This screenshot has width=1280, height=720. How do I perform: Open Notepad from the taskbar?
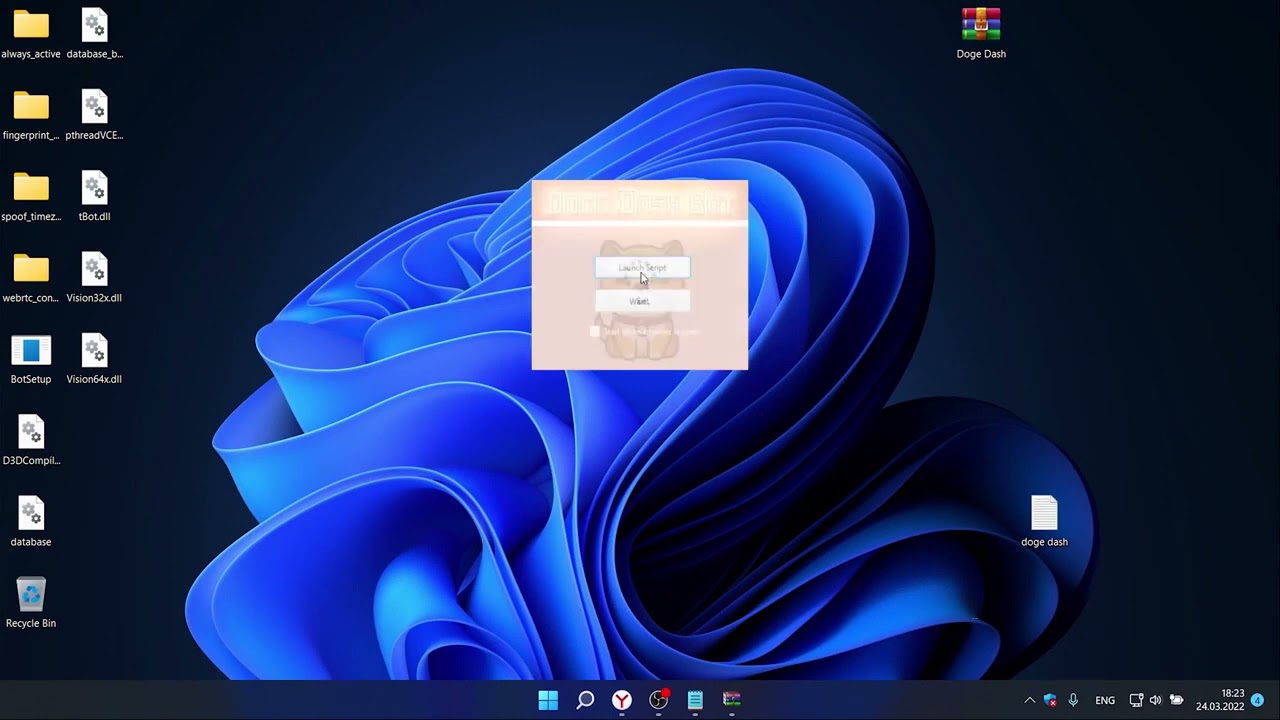(x=695, y=700)
